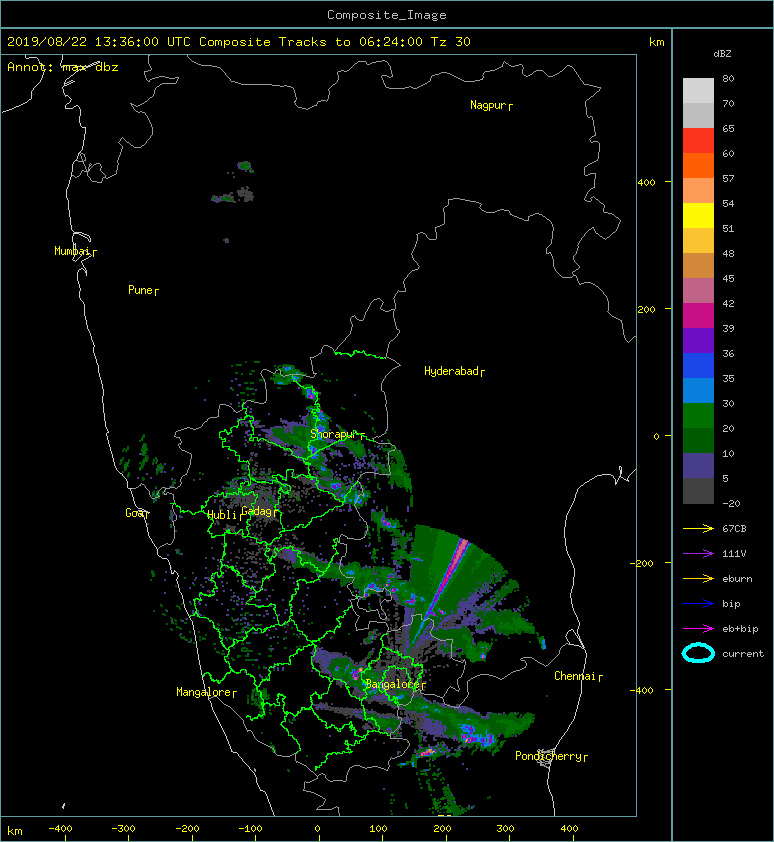The width and height of the screenshot is (774, 842).
Task: Click the Annot: max dbz annotation text
Action: click(63, 67)
